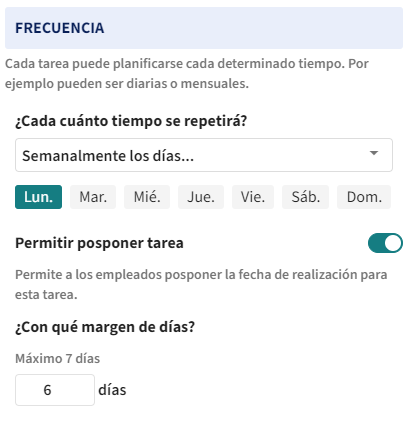Click the '¿Con qué margen de días?' label

click(105, 327)
